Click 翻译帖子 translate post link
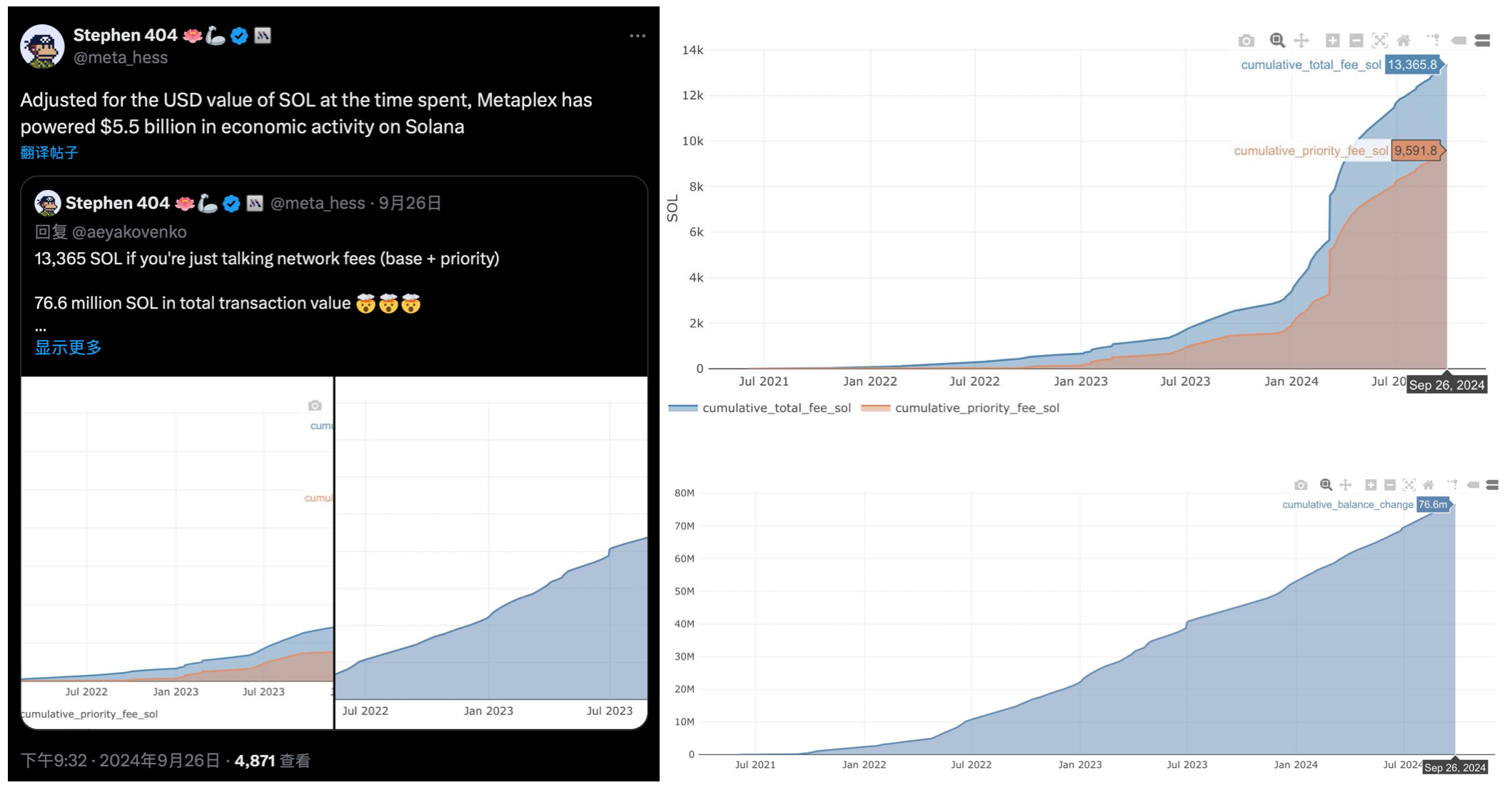This screenshot has height=790, width=1512. [x=49, y=152]
